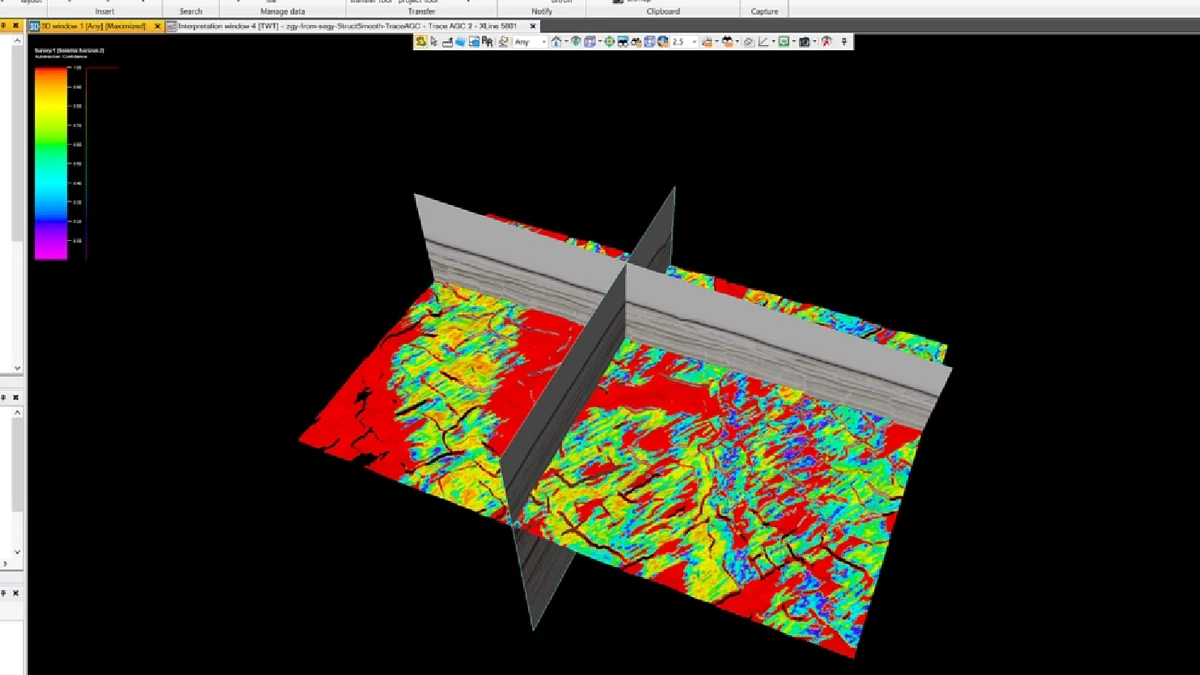
Task: Click the 'RR' text-style icon in toolbar
Action: tap(487, 42)
